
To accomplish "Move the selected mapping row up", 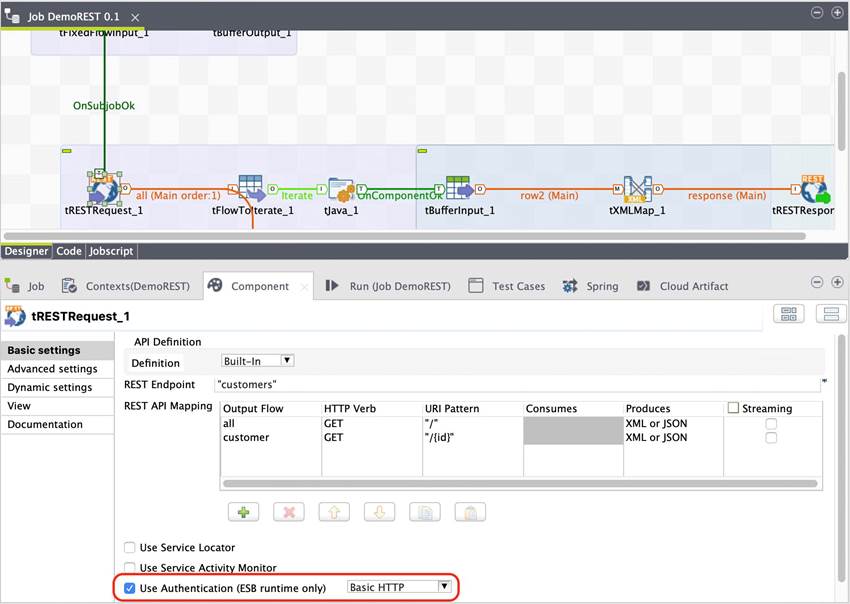I will (334, 511).
